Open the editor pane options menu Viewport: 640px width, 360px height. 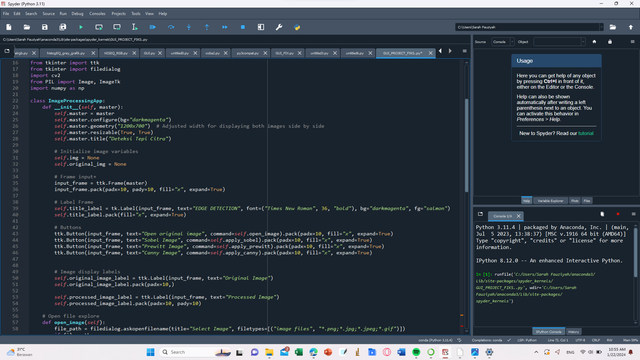pos(464,51)
